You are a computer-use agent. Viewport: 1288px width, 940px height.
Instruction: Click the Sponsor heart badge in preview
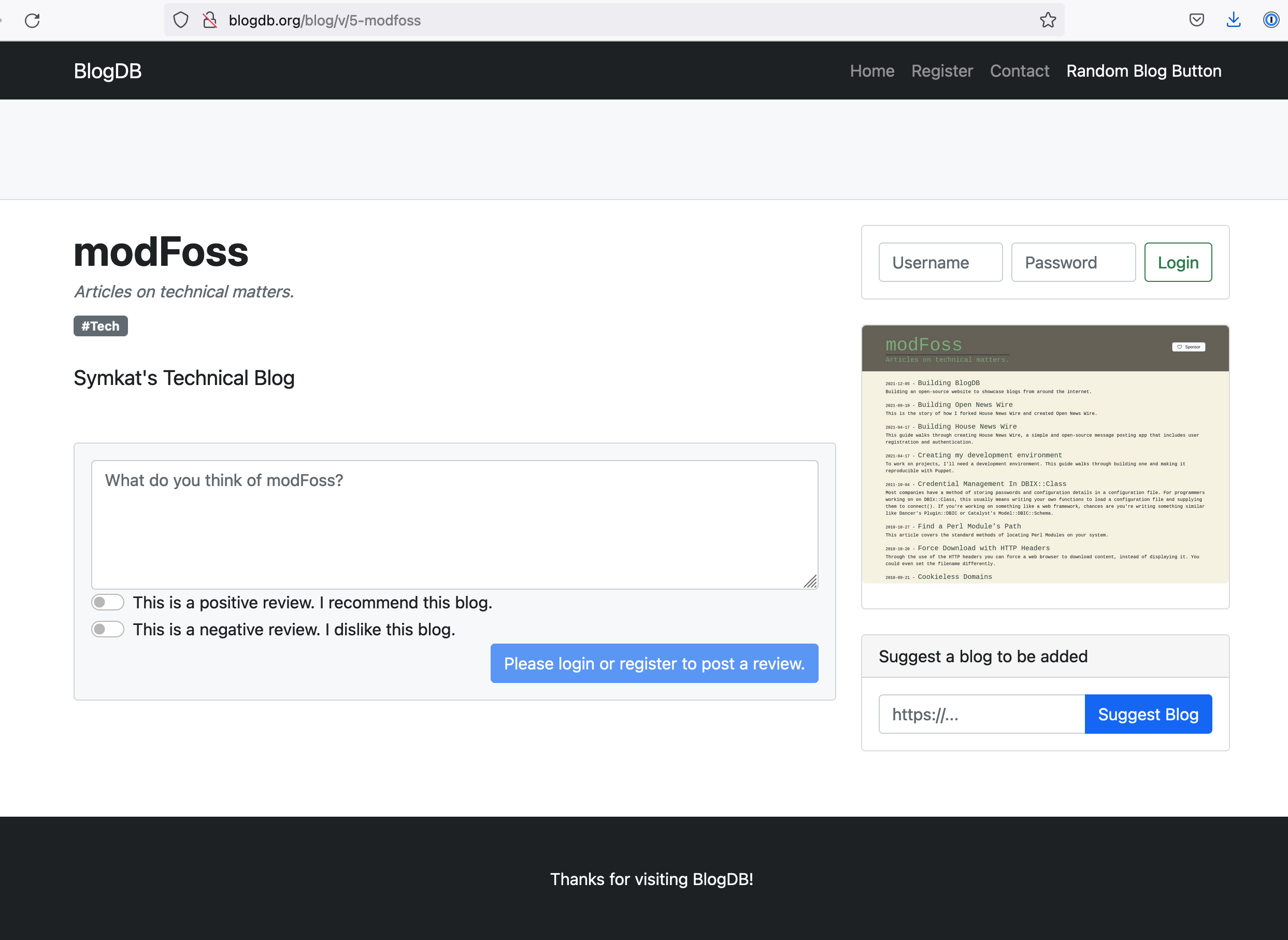pyautogui.click(x=1189, y=347)
